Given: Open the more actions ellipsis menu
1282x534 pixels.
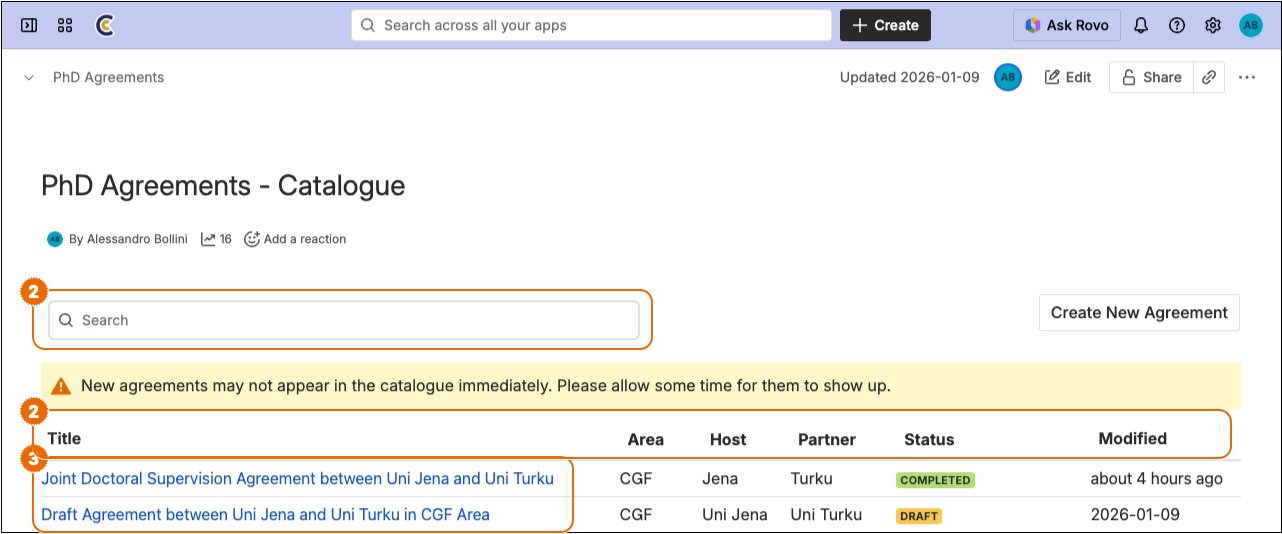Looking at the screenshot, I should coord(1247,77).
